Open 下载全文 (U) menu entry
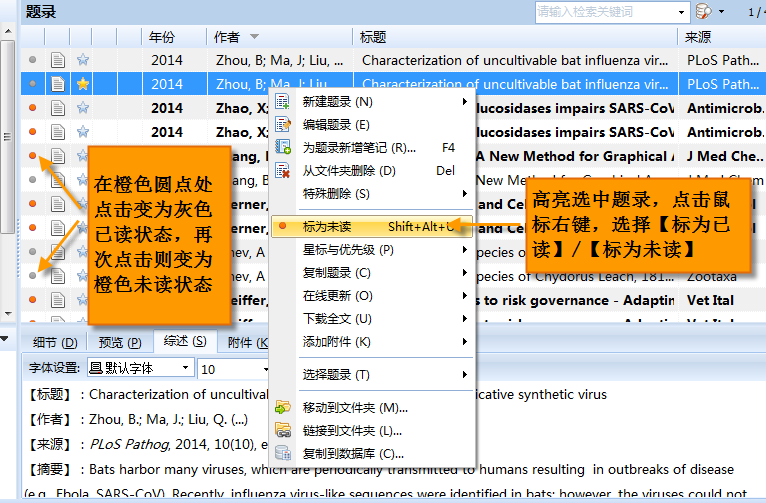766x503 pixels. point(372,318)
